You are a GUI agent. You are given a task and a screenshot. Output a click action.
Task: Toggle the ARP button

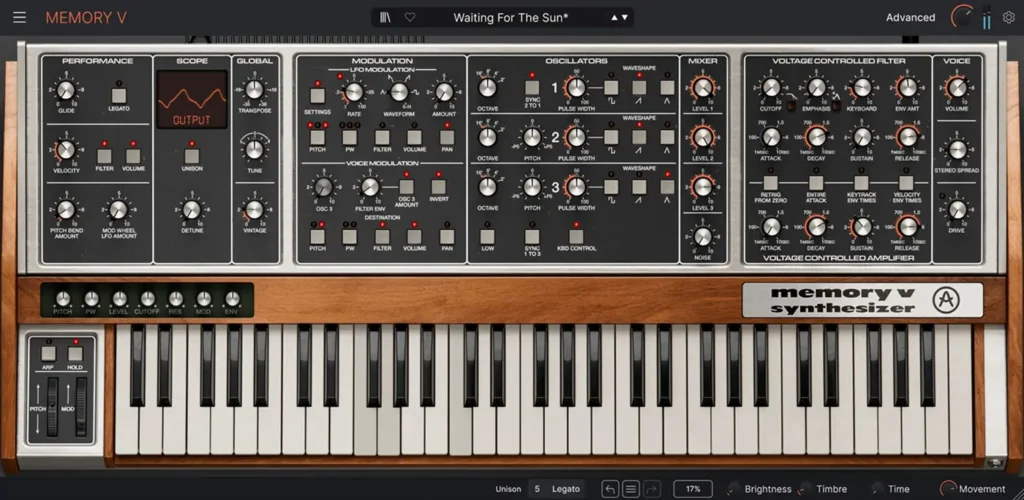pos(48,354)
